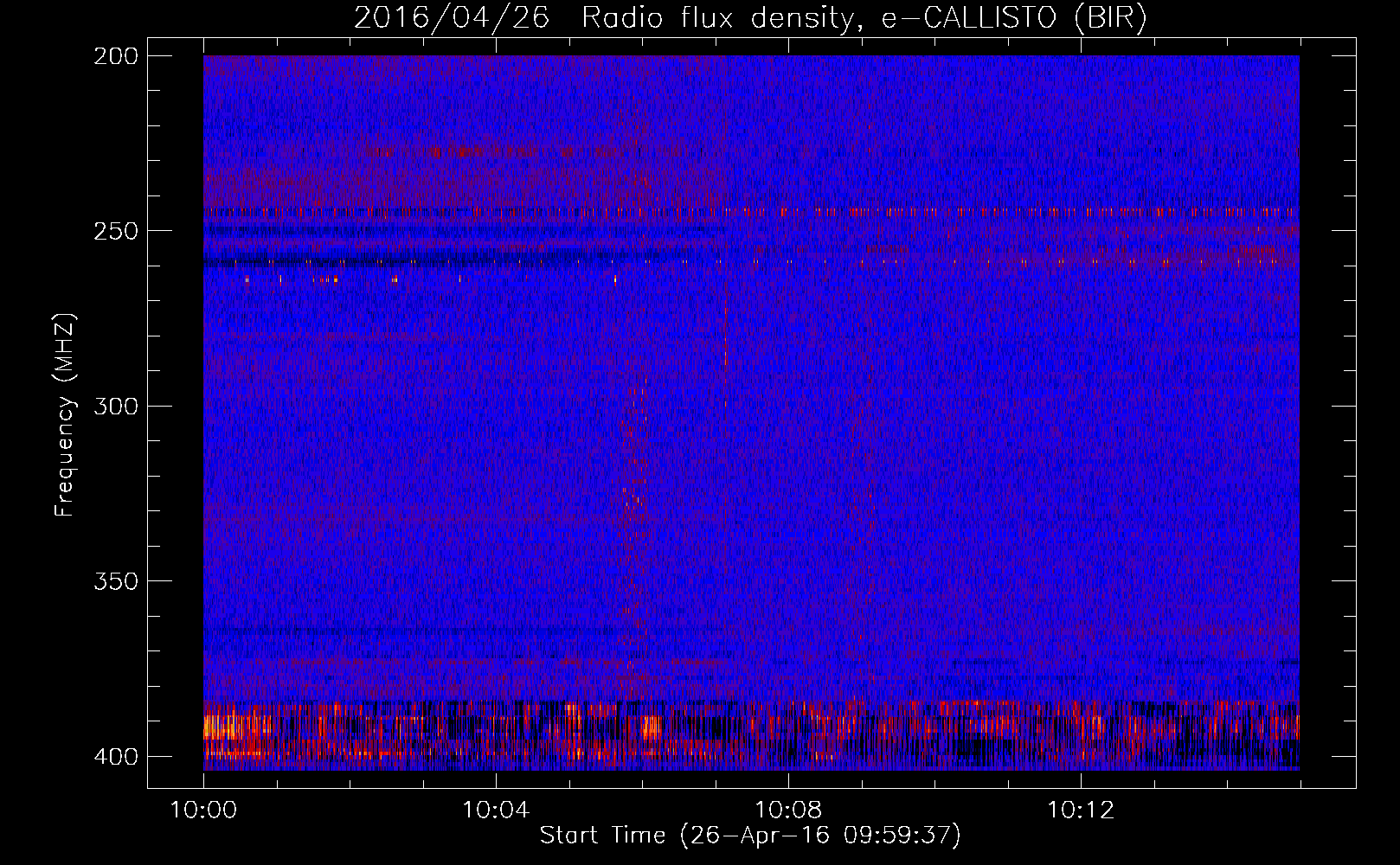Click the 10:12 time tick label
The height and width of the screenshot is (865, 1400).
pos(1081,811)
